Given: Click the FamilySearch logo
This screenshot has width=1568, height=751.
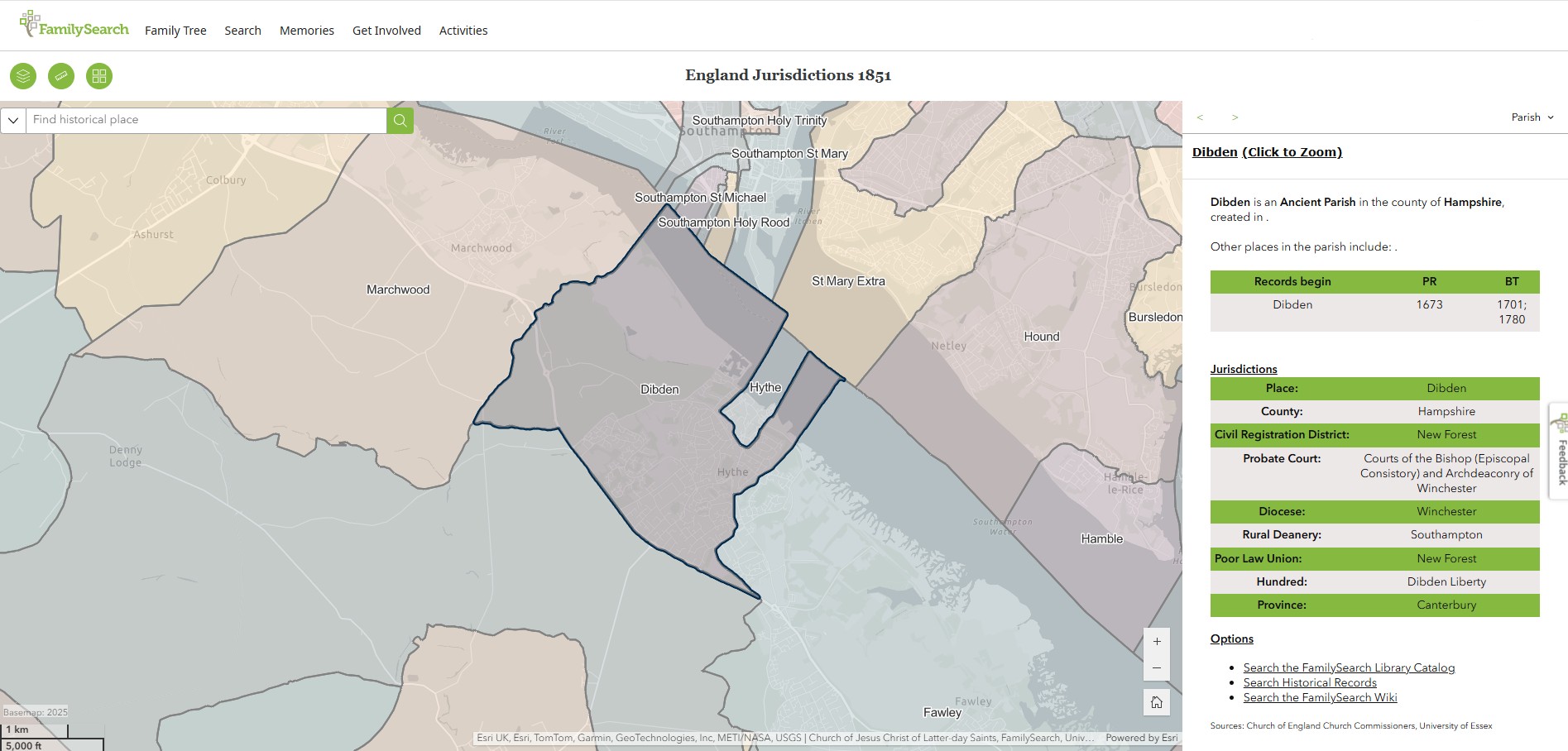Looking at the screenshot, I should click(74, 26).
